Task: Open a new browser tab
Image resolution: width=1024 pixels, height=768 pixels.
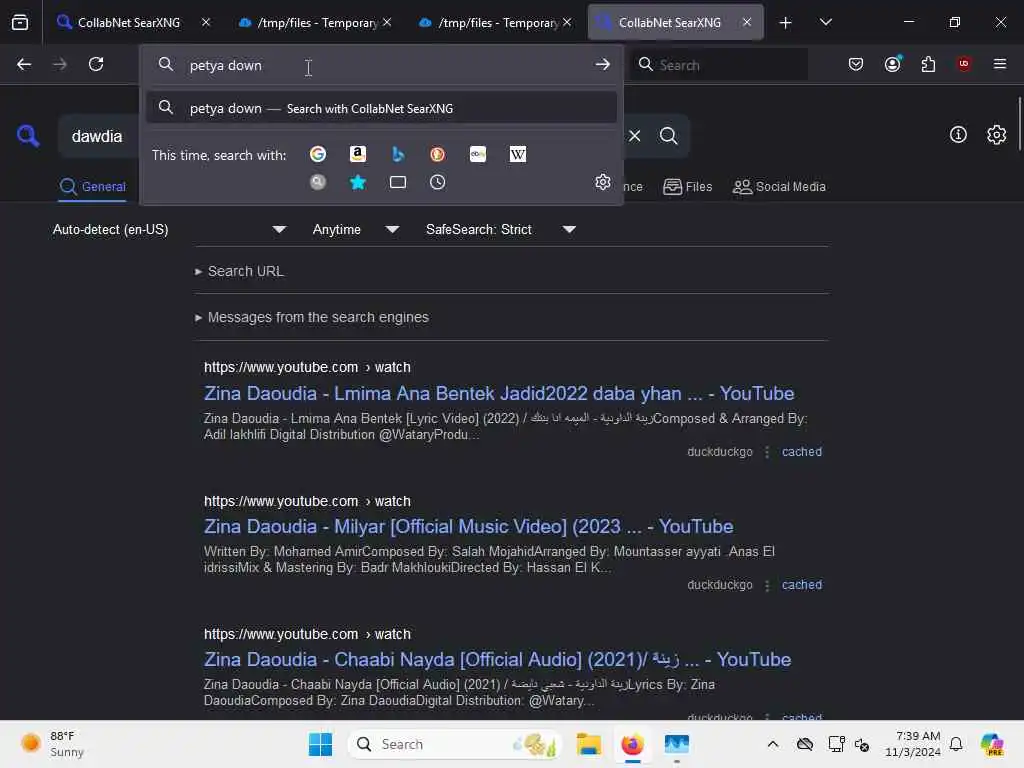Action: [x=785, y=23]
